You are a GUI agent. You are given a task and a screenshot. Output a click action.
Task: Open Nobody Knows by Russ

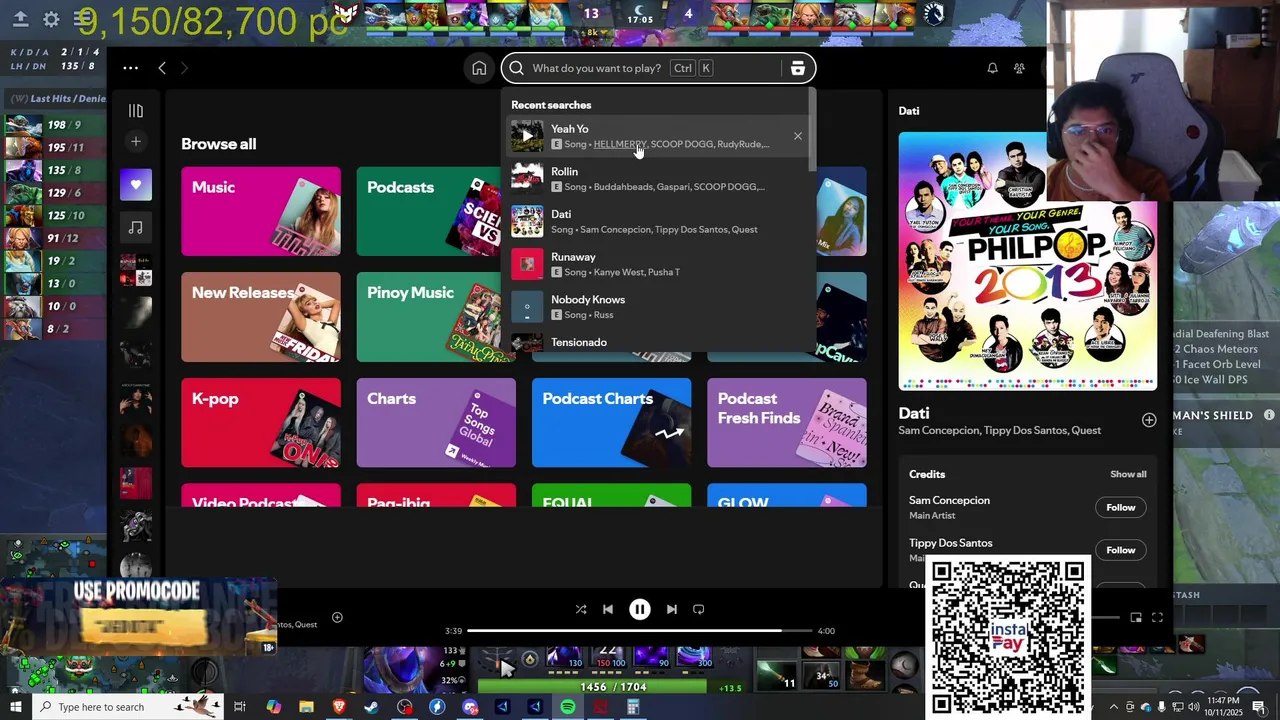pos(658,307)
